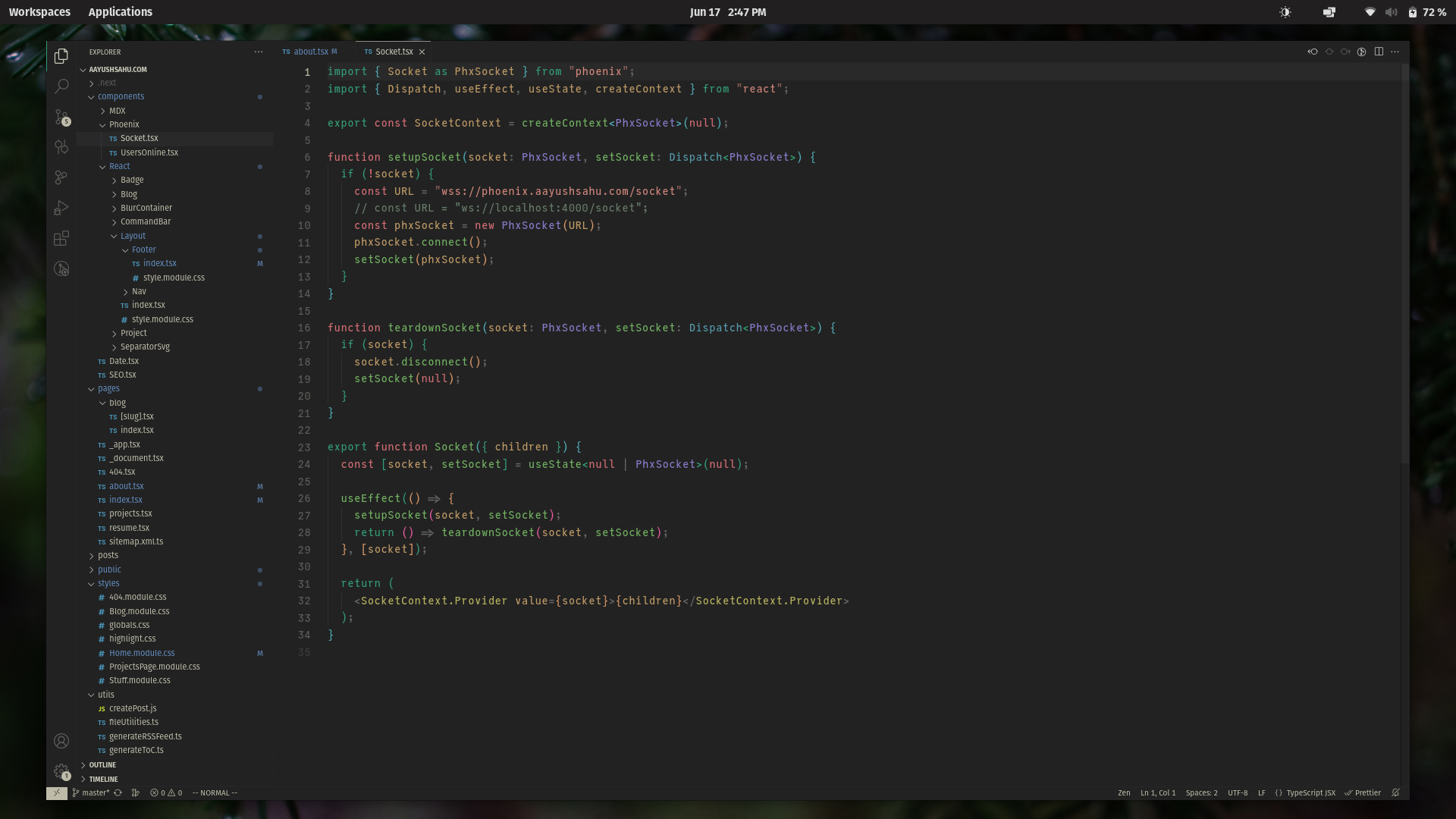The image size is (1456, 819).
Task: Collapse the components folder
Action: click(121, 96)
